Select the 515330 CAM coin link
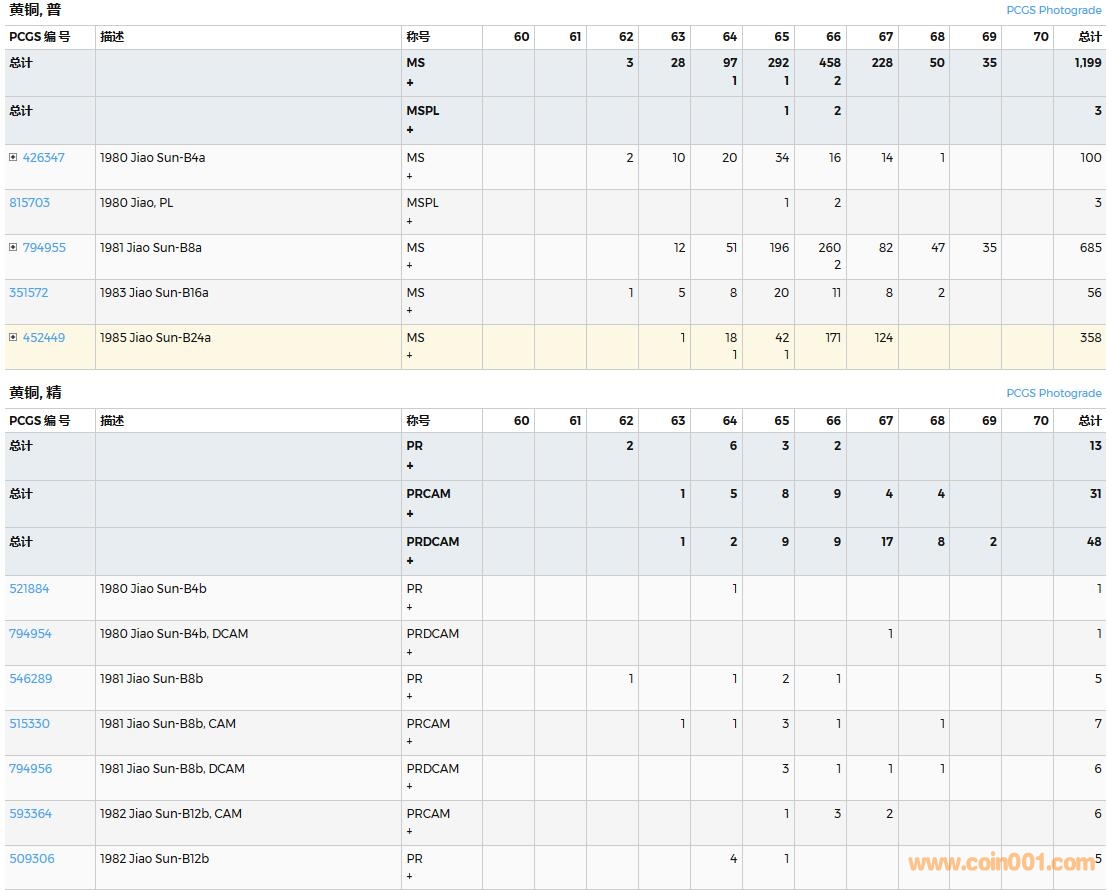 pos(29,724)
